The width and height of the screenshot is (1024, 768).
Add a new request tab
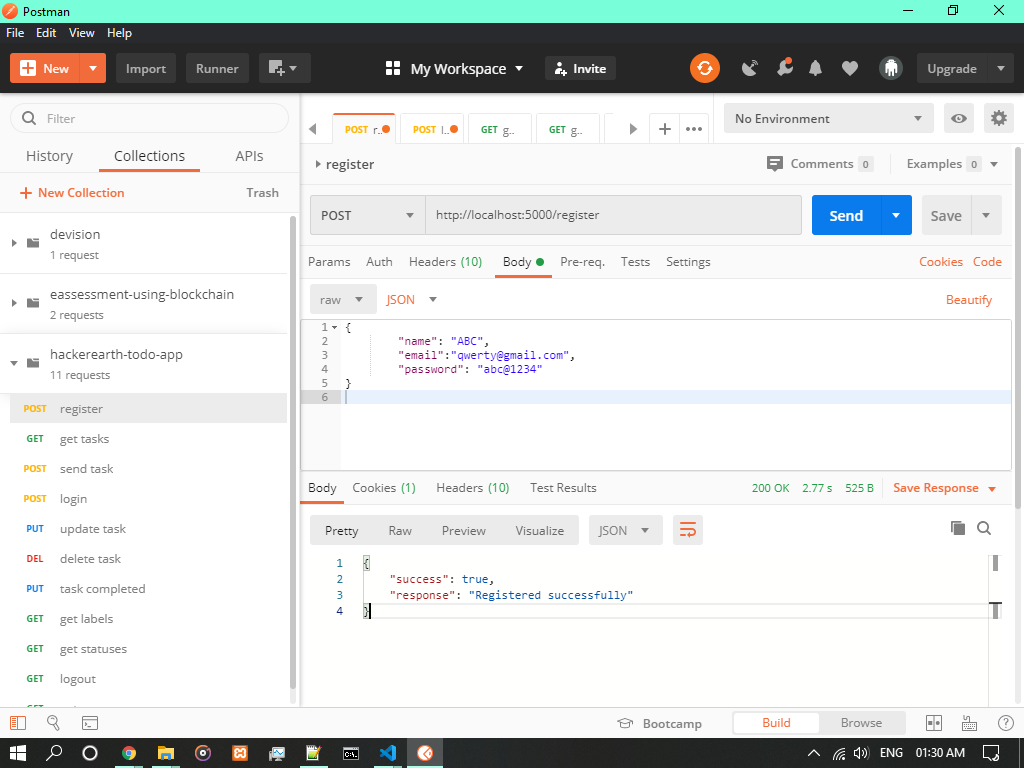[x=665, y=129]
